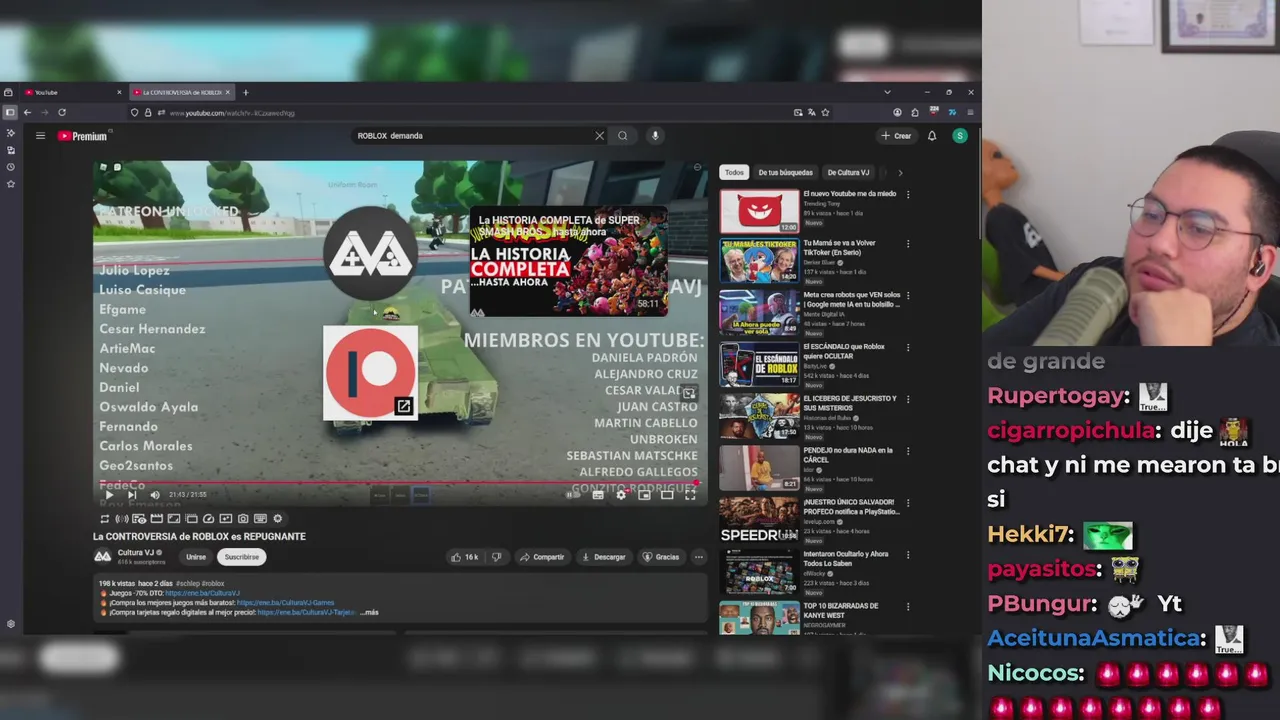1280x720 pixels.
Task: Click the Suscribirse button
Action: click(x=241, y=557)
